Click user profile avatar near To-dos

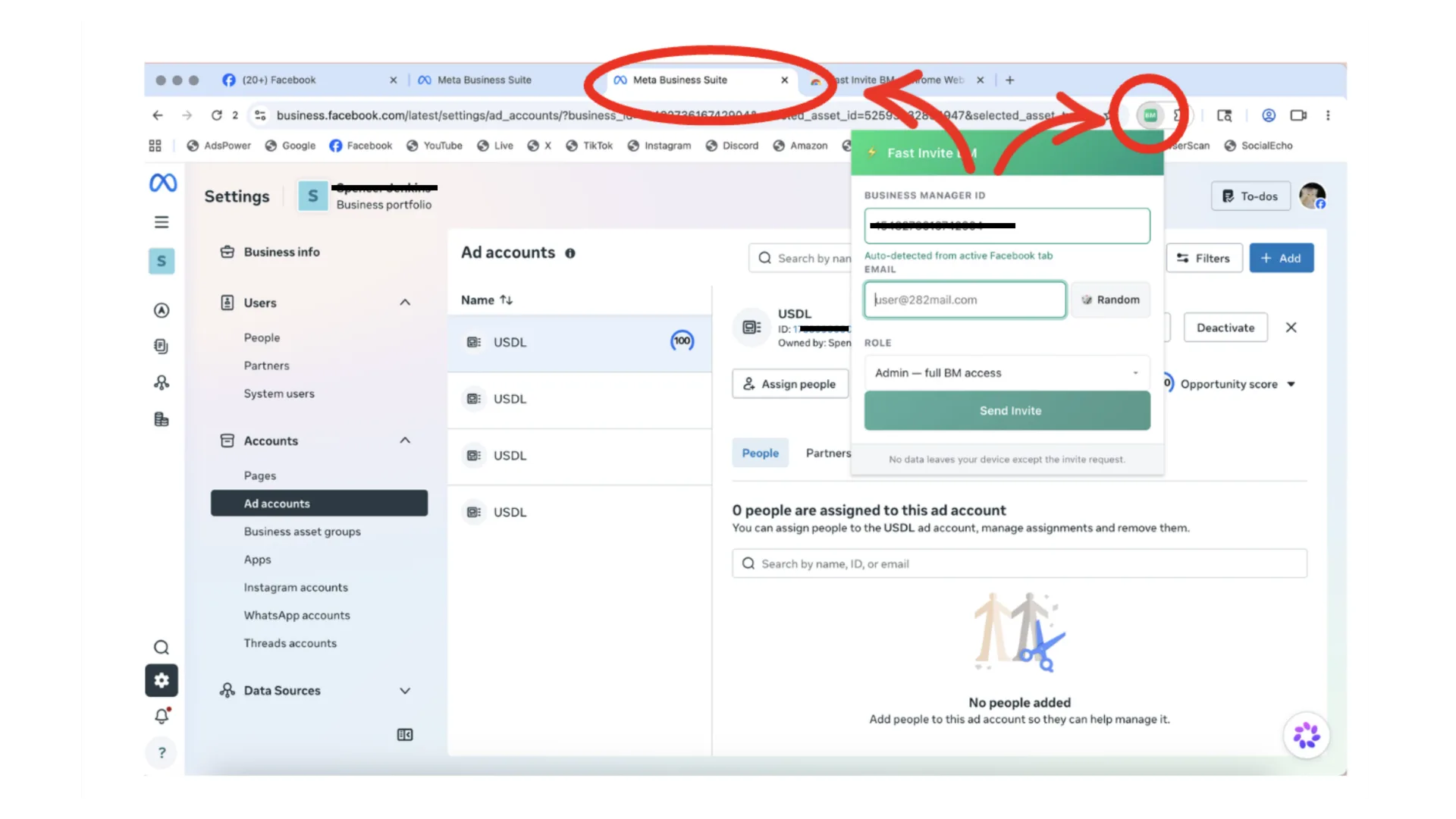pos(1313,196)
